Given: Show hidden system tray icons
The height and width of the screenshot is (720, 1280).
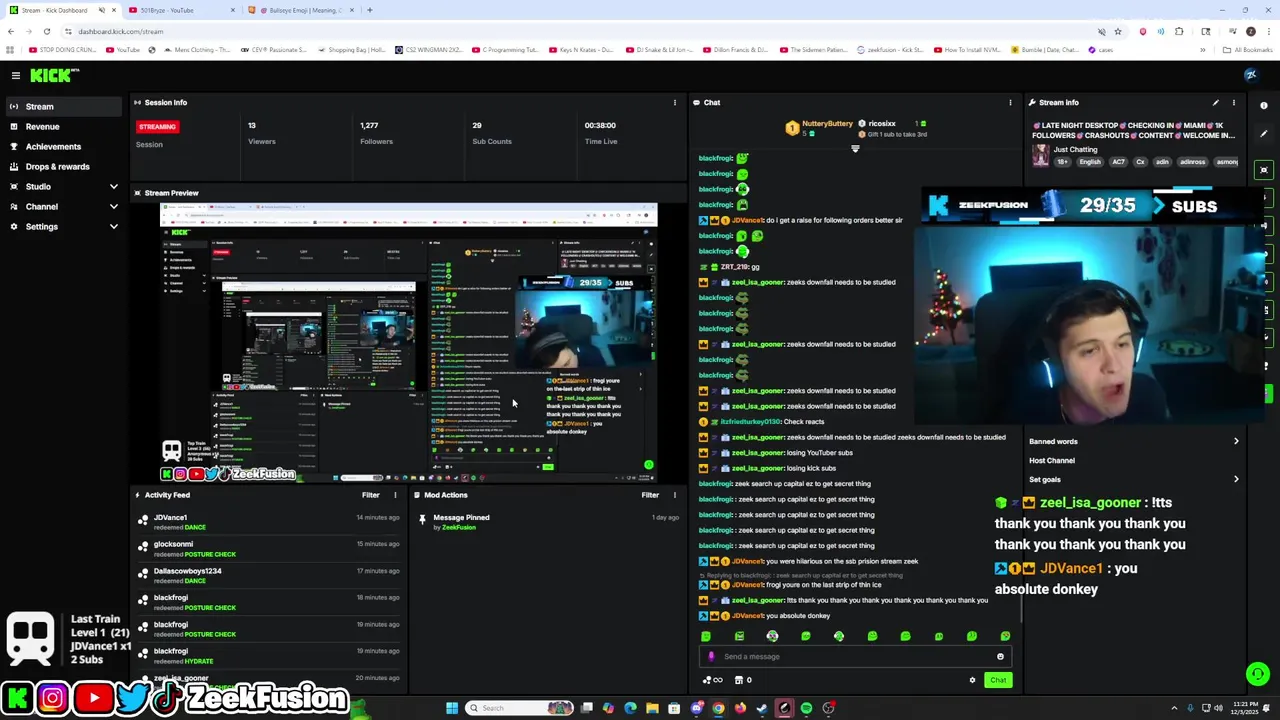Looking at the screenshot, I should 1174,708.
